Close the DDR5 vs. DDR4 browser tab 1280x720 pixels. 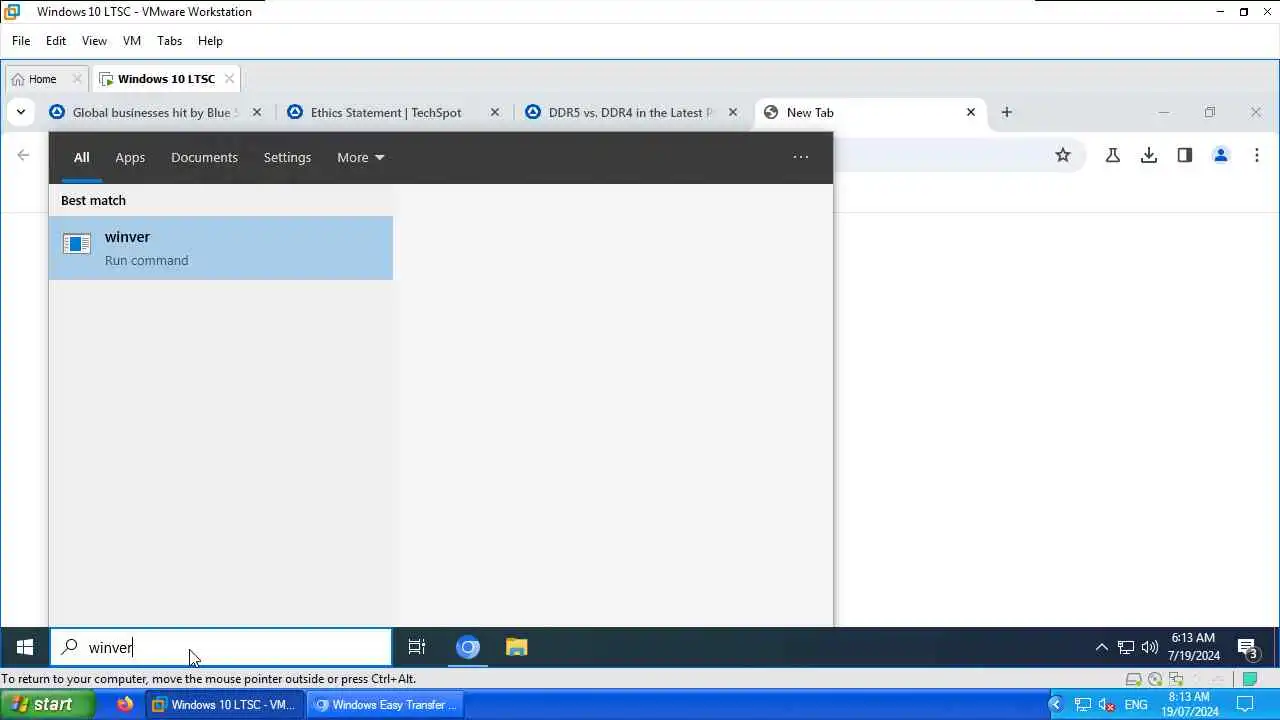[733, 112]
